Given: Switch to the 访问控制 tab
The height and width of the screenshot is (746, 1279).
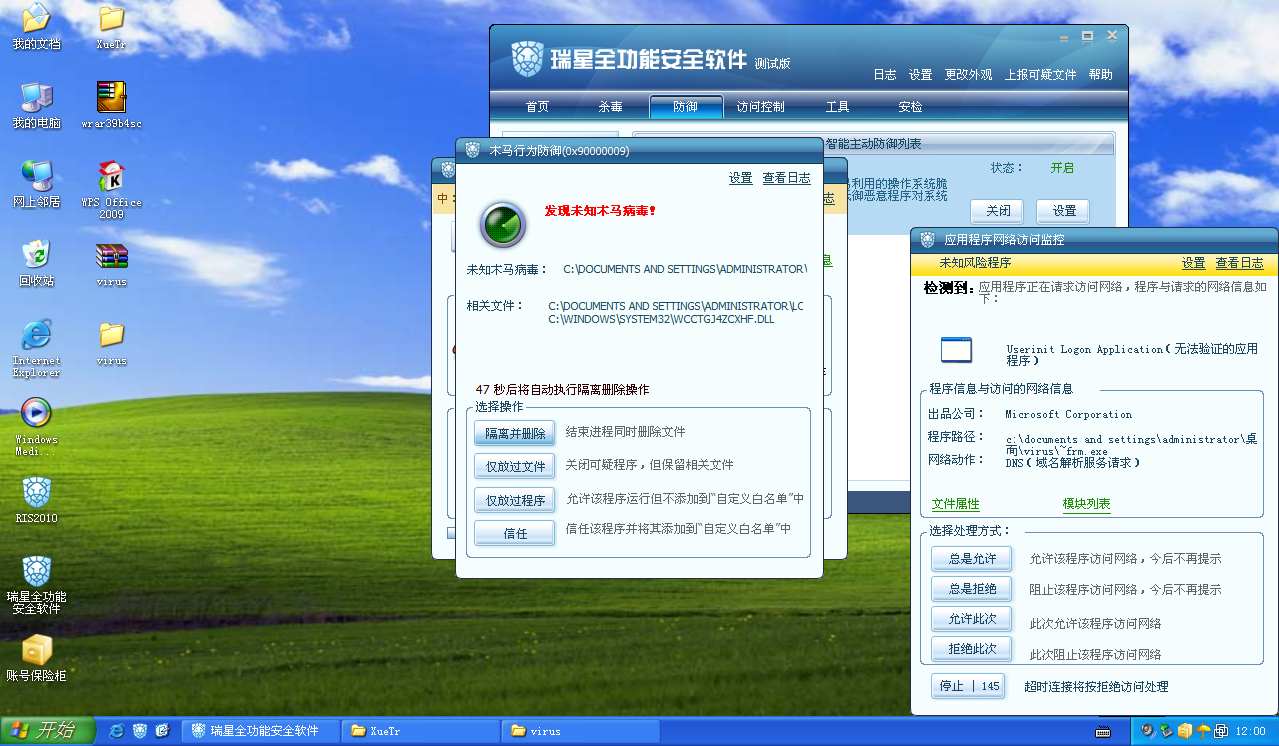Looking at the screenshot, I should [760, 107].
